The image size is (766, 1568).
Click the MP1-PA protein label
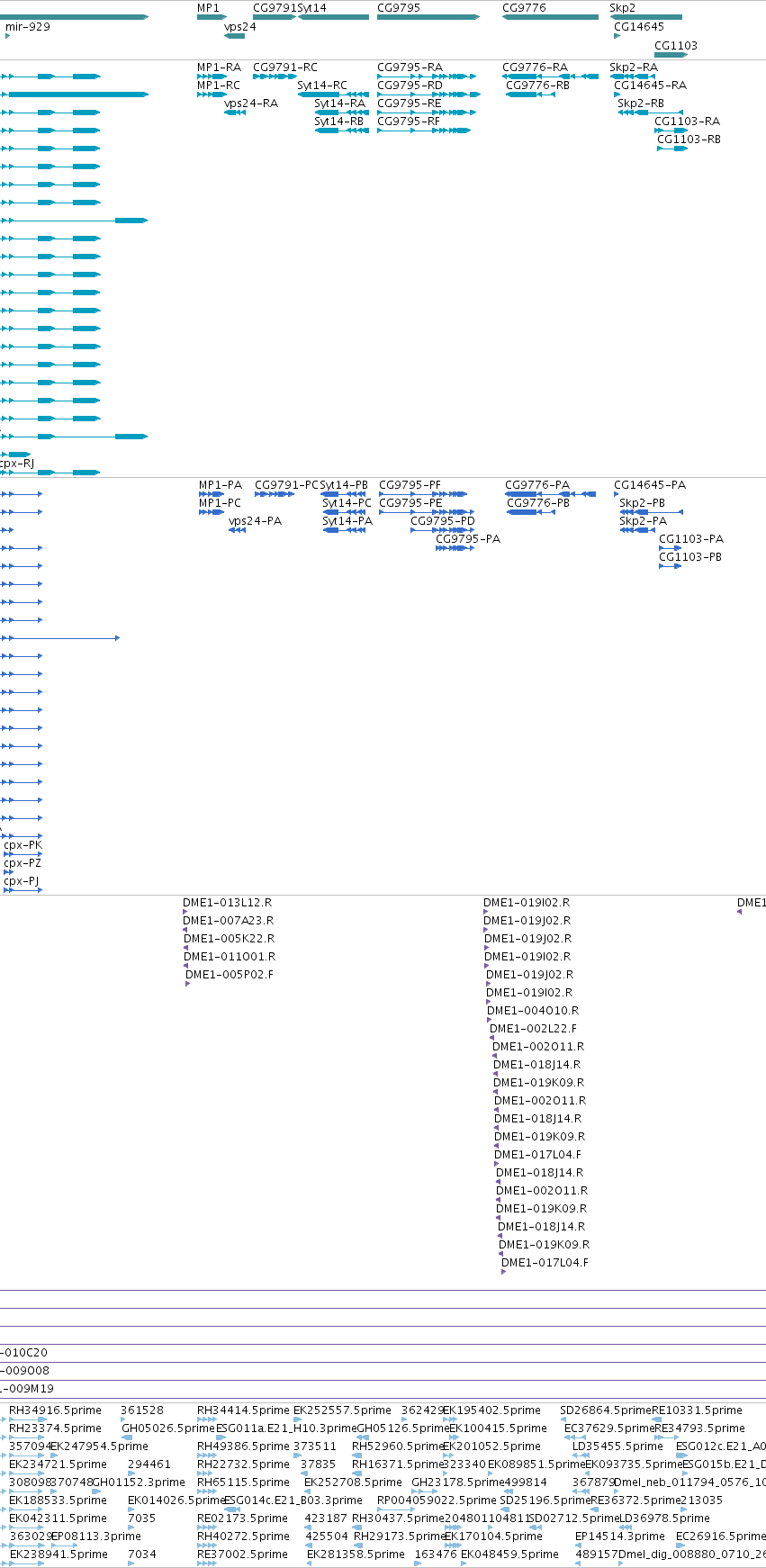coord(221,485)
